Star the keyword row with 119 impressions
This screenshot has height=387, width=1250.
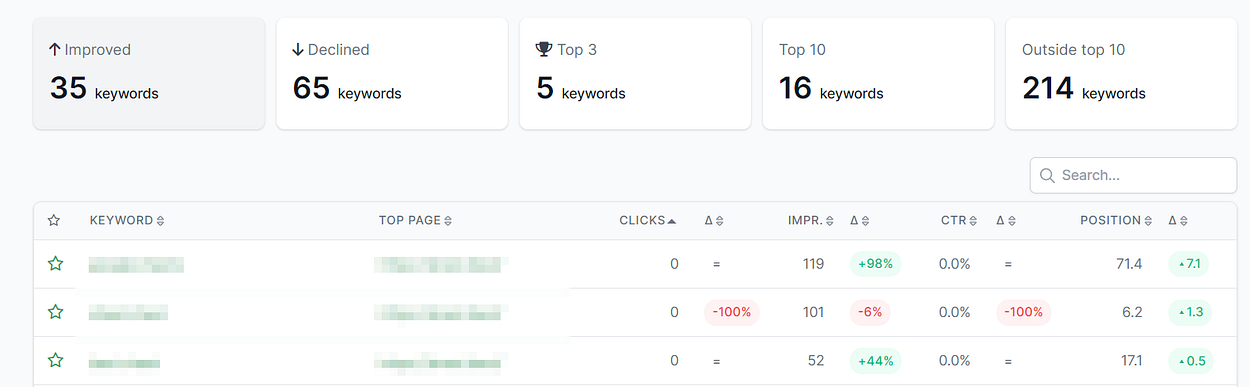click(x=55, y=264)
